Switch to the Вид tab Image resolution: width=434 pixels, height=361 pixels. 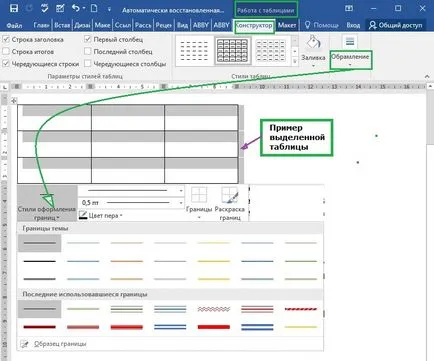click(182, 25)
